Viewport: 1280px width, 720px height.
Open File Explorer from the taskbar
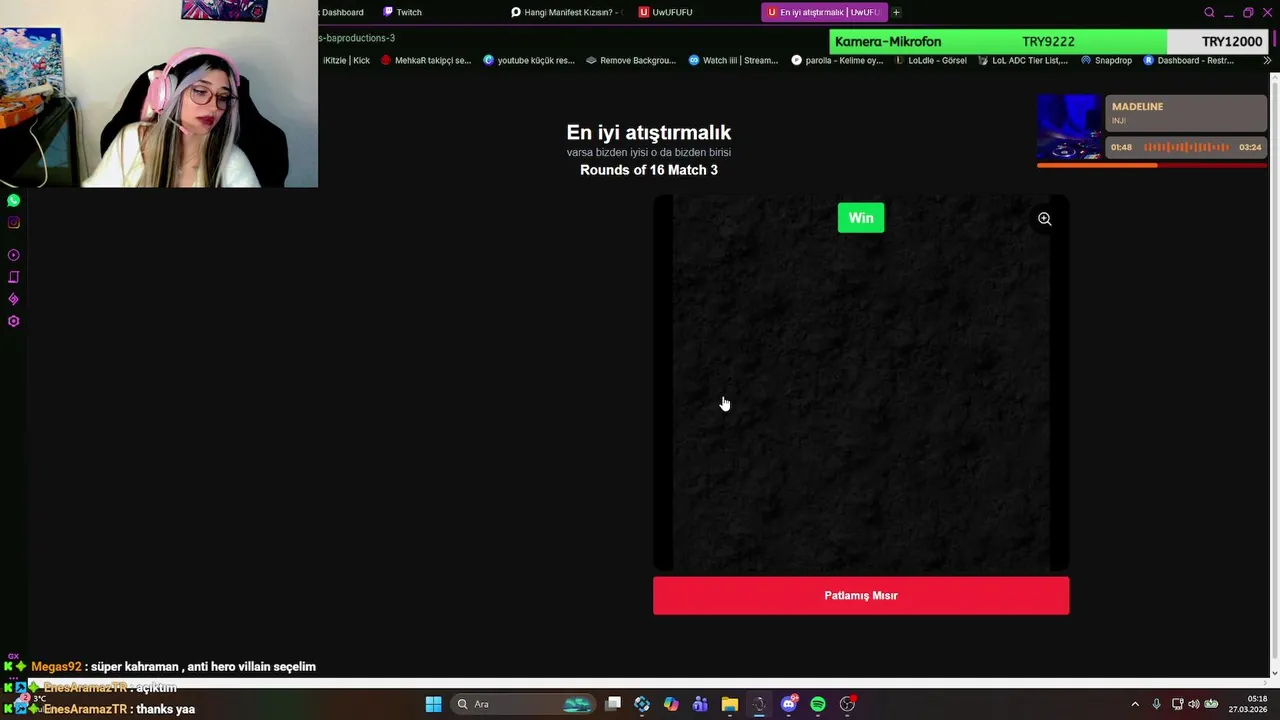coord(729,704)
